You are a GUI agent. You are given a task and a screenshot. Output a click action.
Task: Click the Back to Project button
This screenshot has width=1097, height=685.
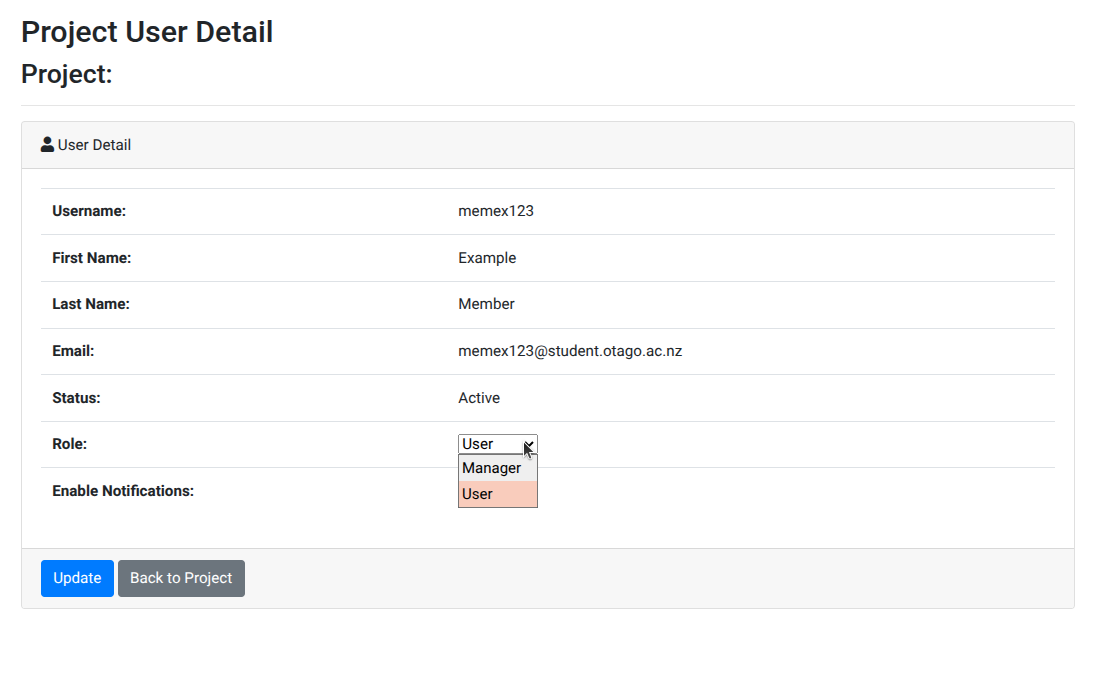pos(181,578)
